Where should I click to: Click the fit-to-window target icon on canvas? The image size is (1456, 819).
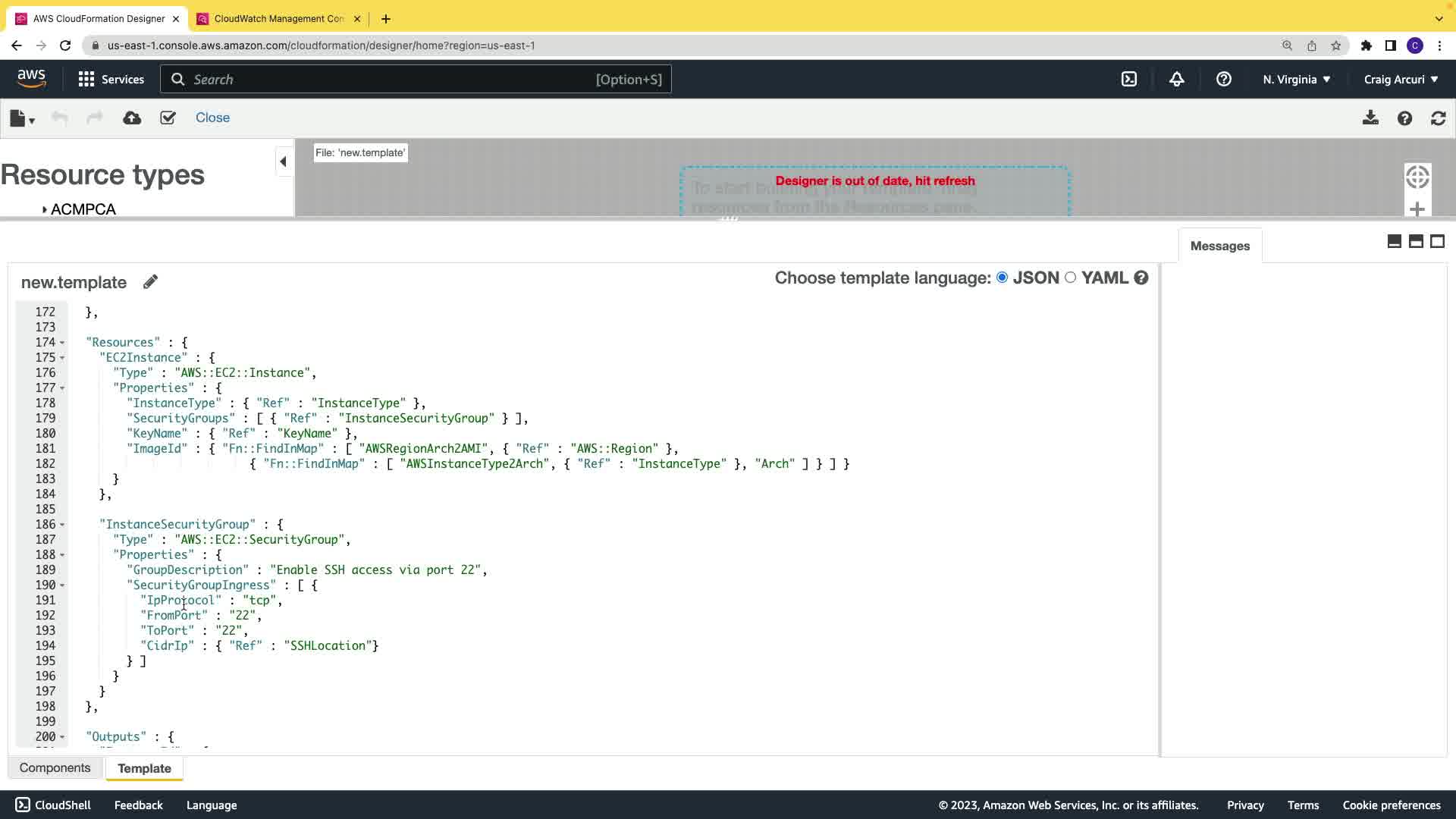pyautogui.click(x=1417, y=177)
